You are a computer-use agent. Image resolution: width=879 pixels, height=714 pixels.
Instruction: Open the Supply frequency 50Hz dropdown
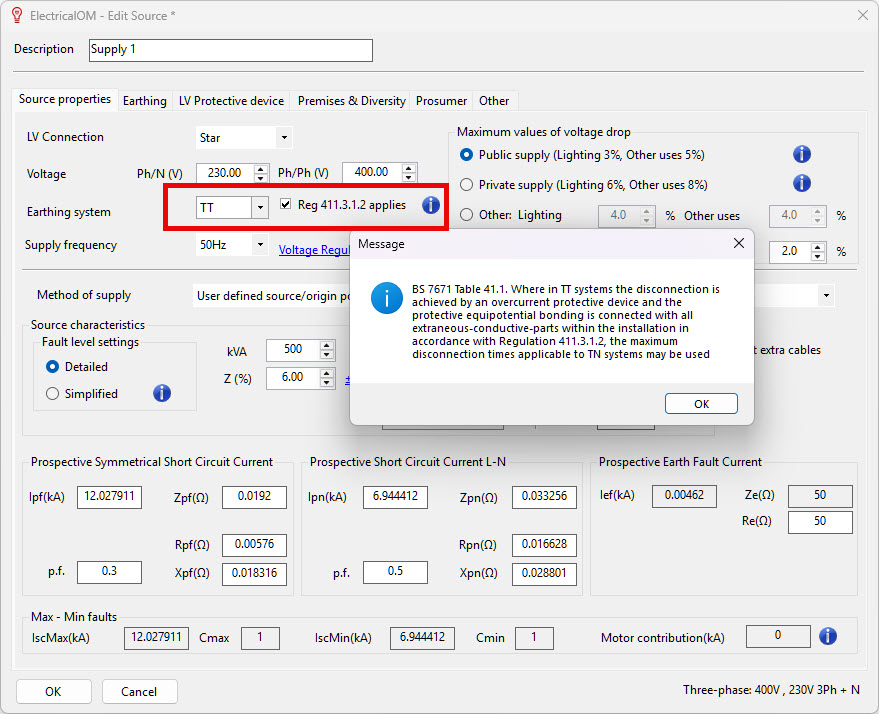click(x=259, y=245)
